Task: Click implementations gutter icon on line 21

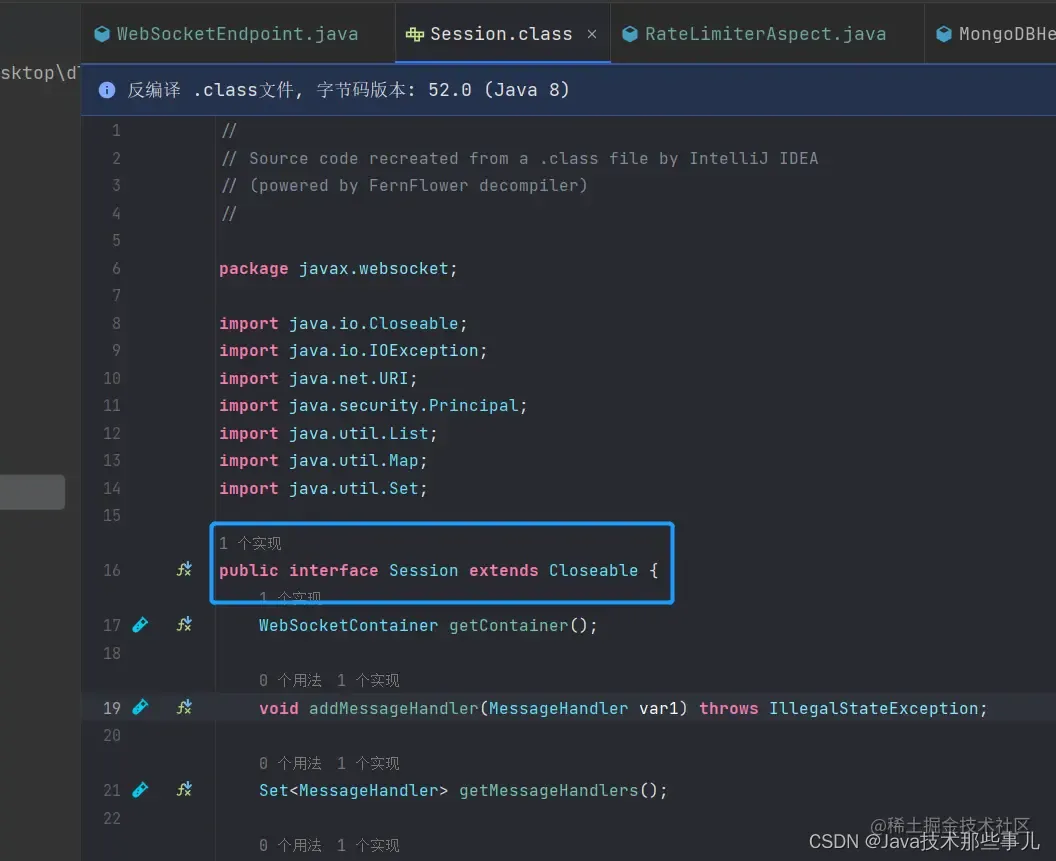Action: pos(184,790)
